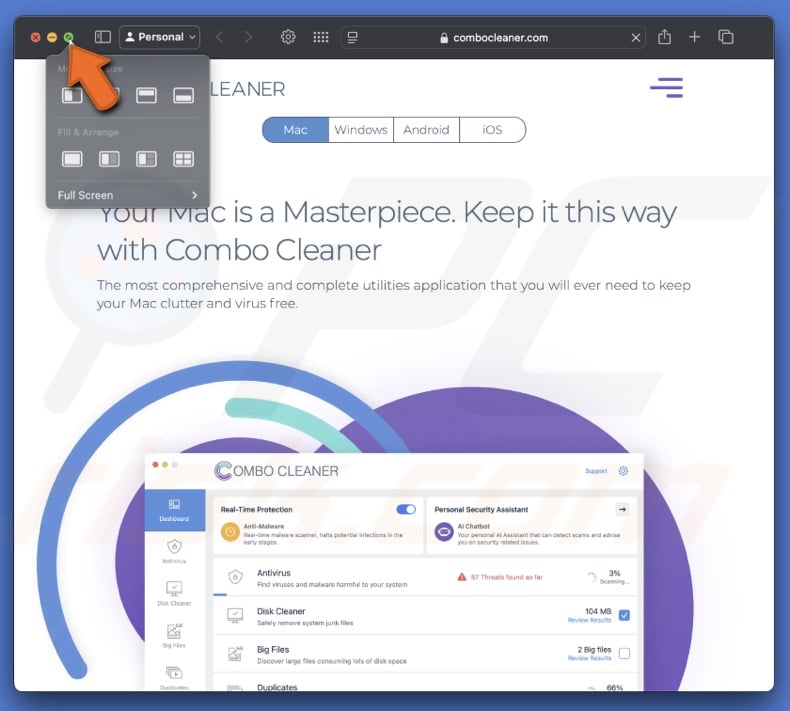Click the lock icon beside combocleaner.com
The image size is (790, 711).
[444, 38]
